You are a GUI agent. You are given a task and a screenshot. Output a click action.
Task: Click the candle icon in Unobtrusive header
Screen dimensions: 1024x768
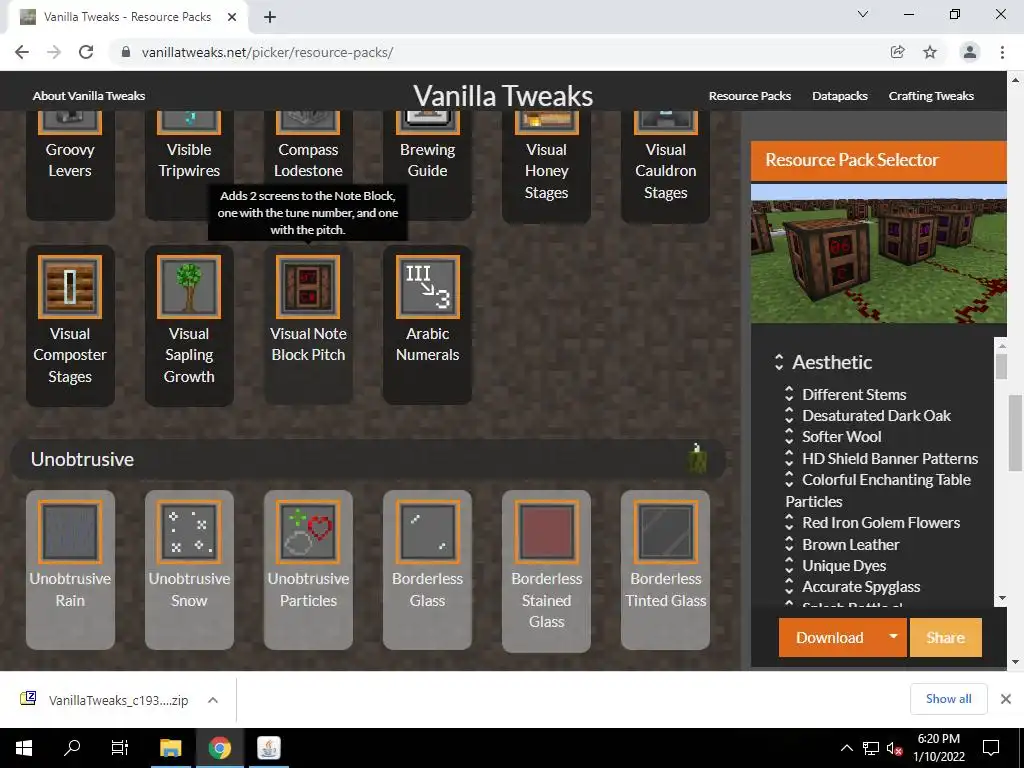(x=697, y=458)
